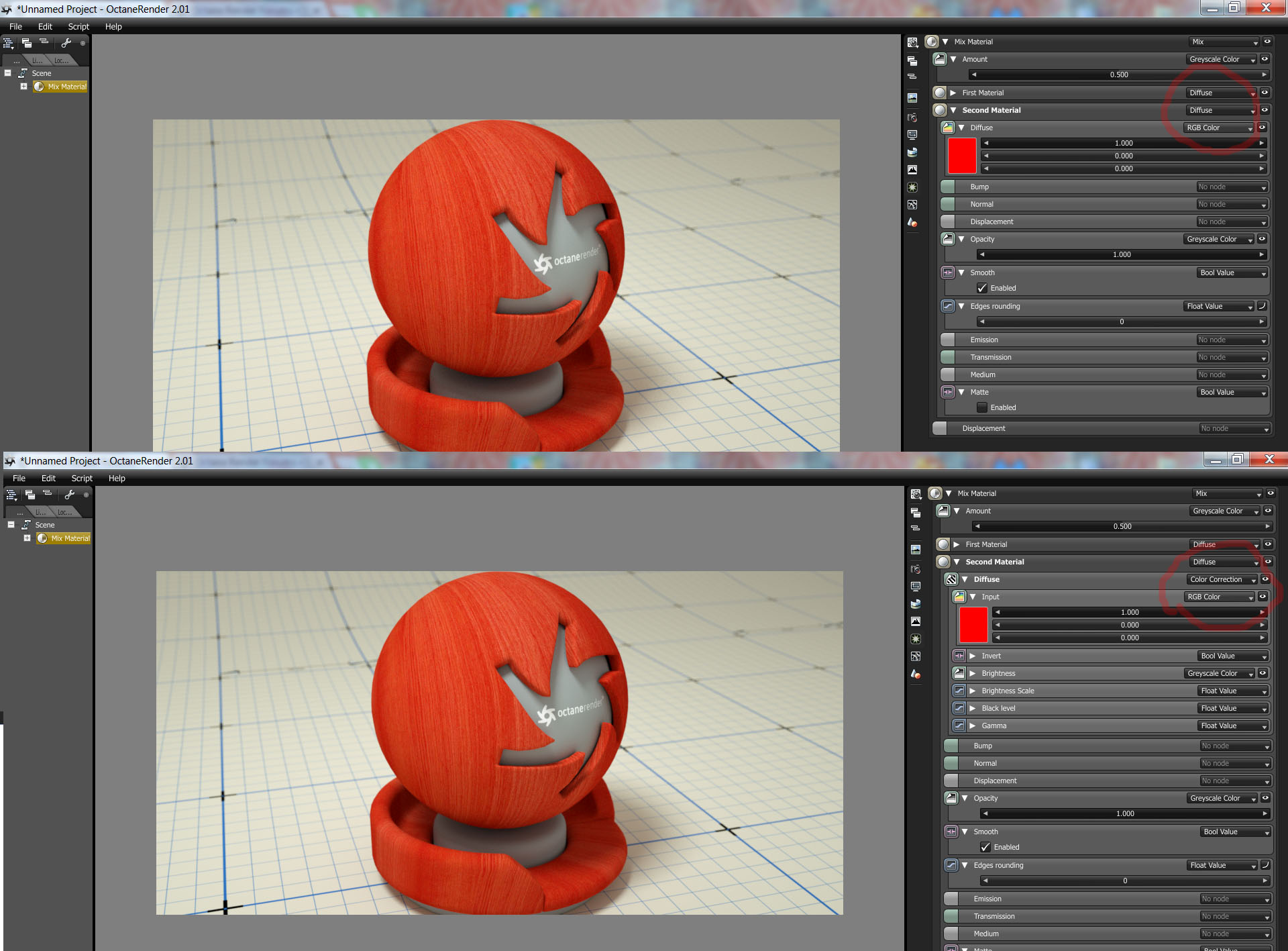This screenshot has height=951, width=1288.
Task: Click Amount 0.500 slider in upper window
Action: click(x=1118, y=74)
